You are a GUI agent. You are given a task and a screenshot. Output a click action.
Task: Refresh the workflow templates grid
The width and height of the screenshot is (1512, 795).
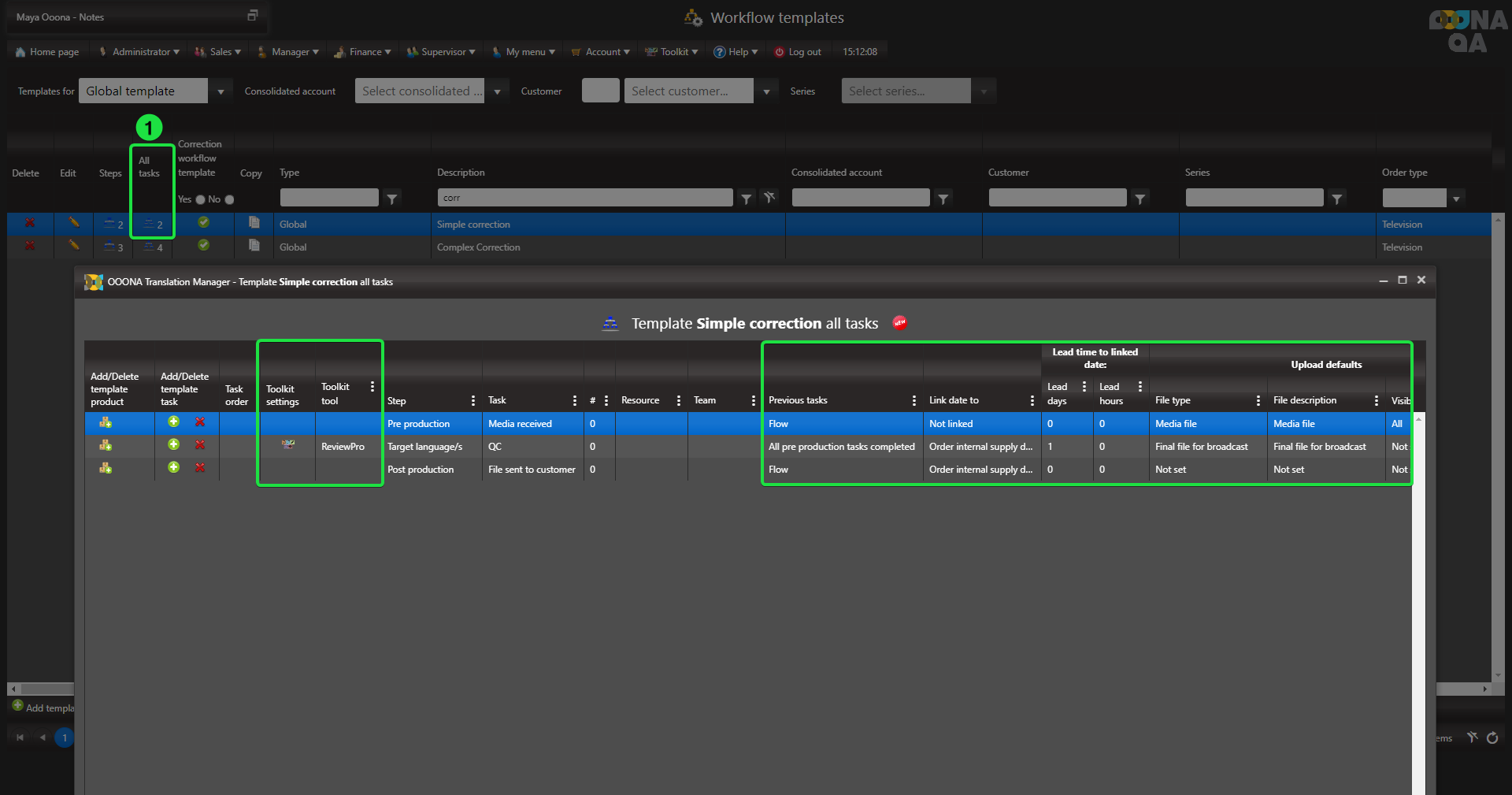coord(1492,738)
